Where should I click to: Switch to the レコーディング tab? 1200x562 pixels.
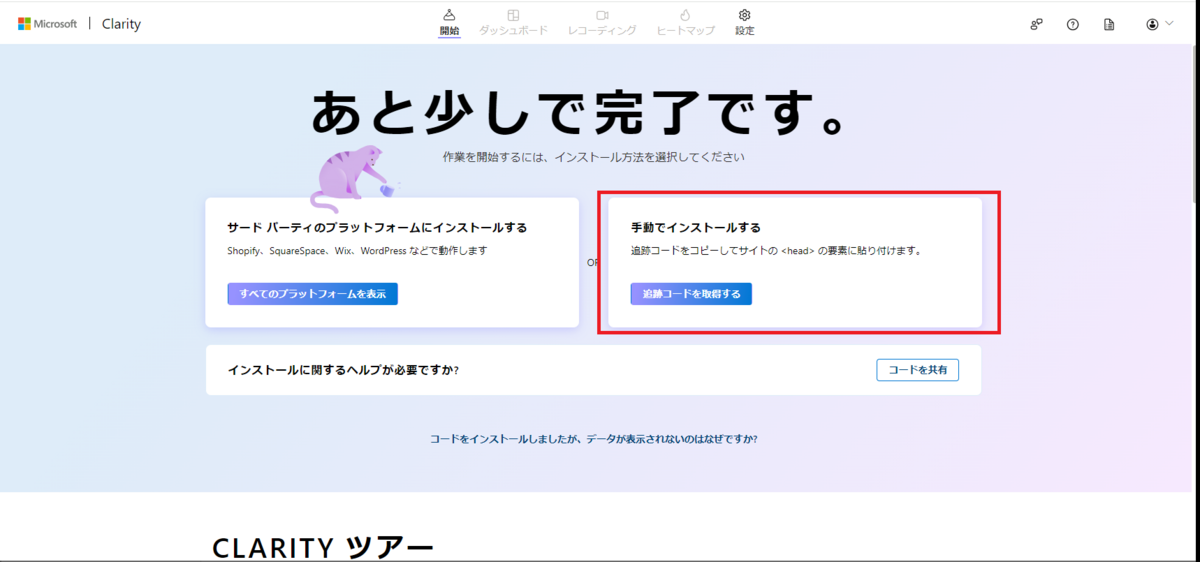tap(602, 22)
